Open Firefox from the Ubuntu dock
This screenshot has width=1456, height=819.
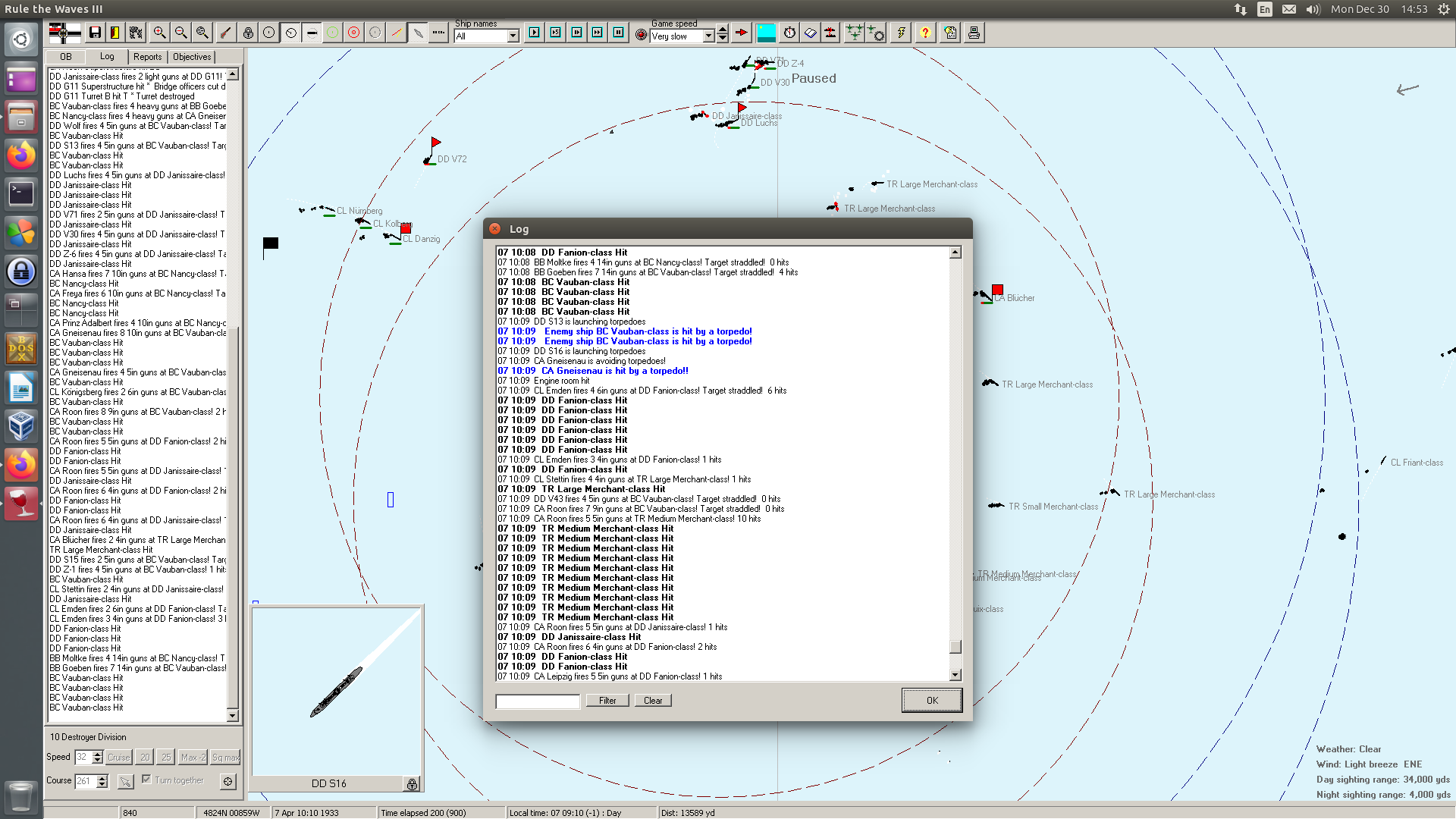point(20,155)
